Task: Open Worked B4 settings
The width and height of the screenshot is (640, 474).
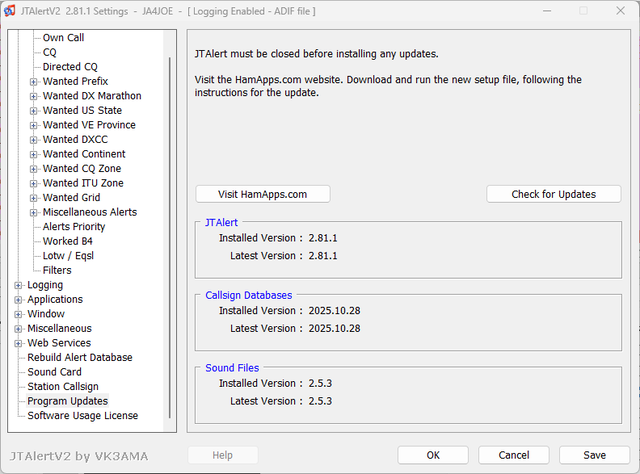Action: tap(68, 241)
